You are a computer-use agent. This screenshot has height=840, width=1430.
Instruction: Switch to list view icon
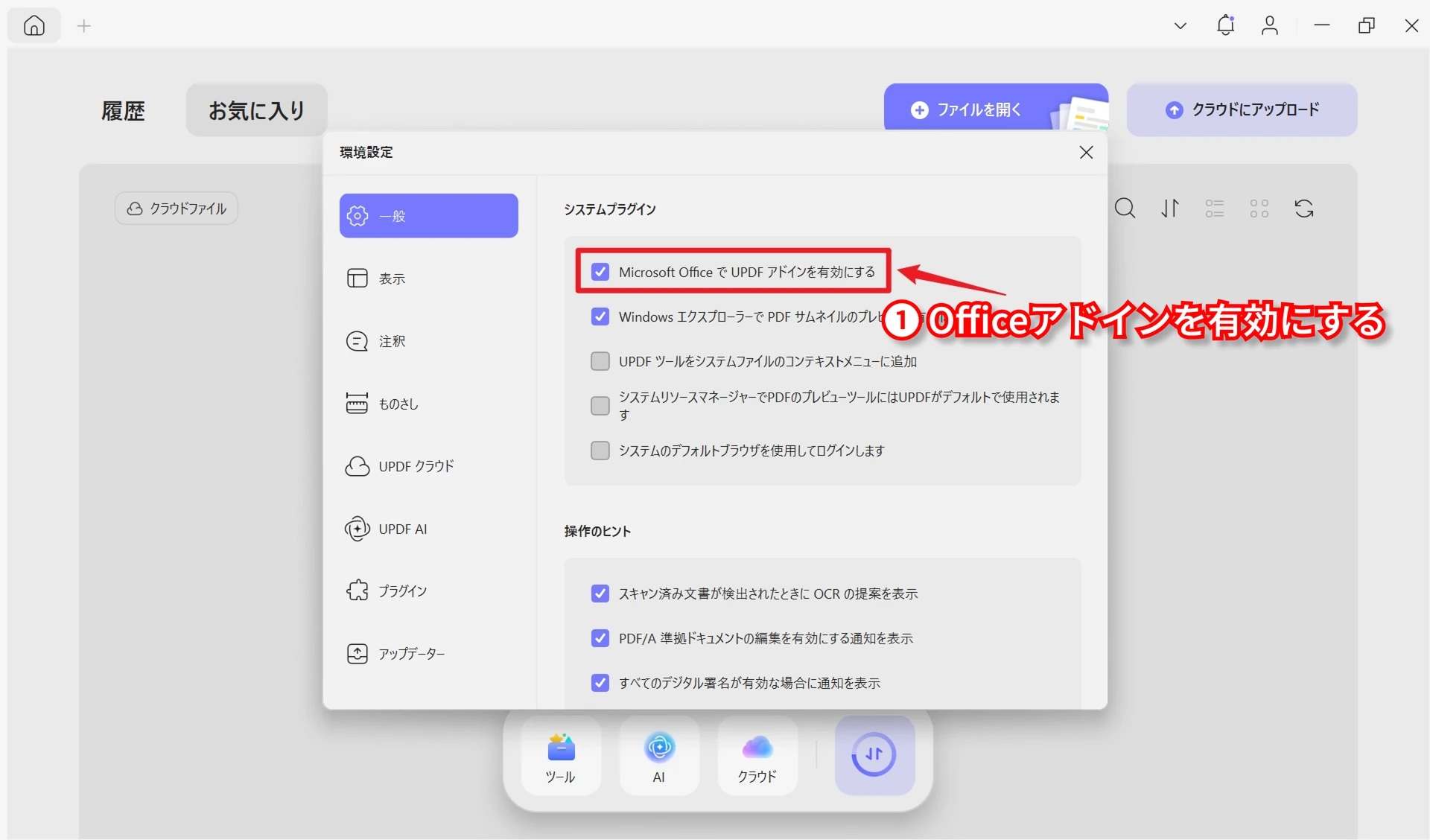click(x=1215, y=209)
